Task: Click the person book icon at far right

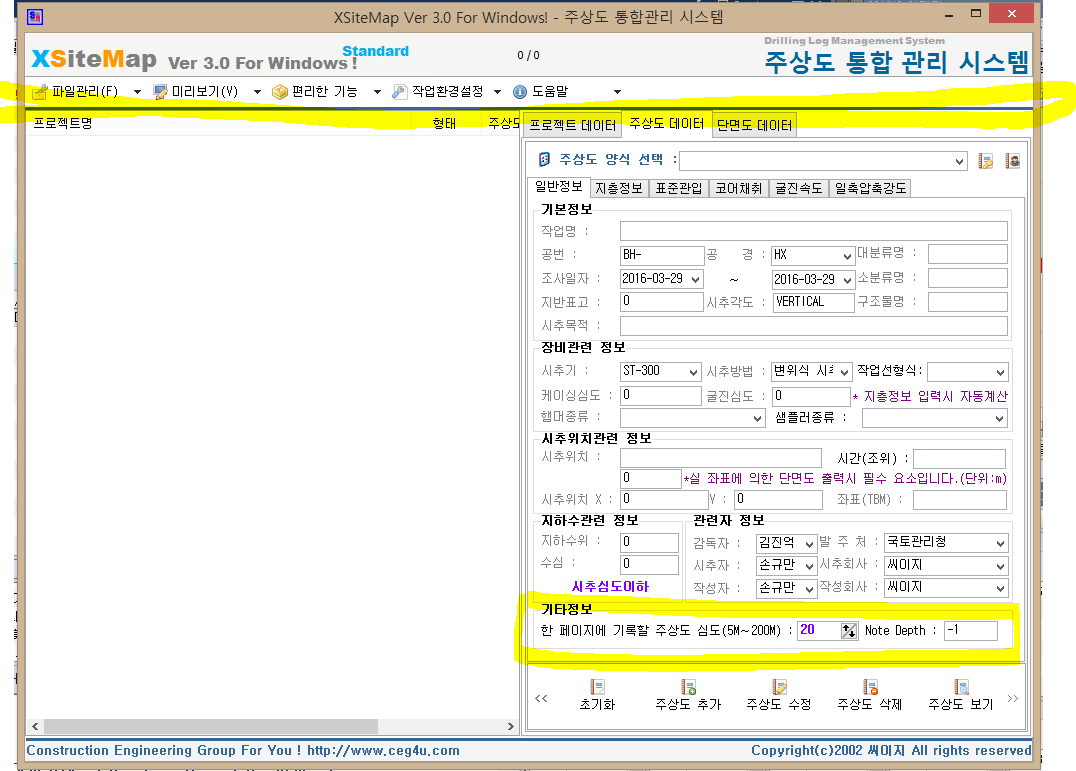Action: [1012, 161]
